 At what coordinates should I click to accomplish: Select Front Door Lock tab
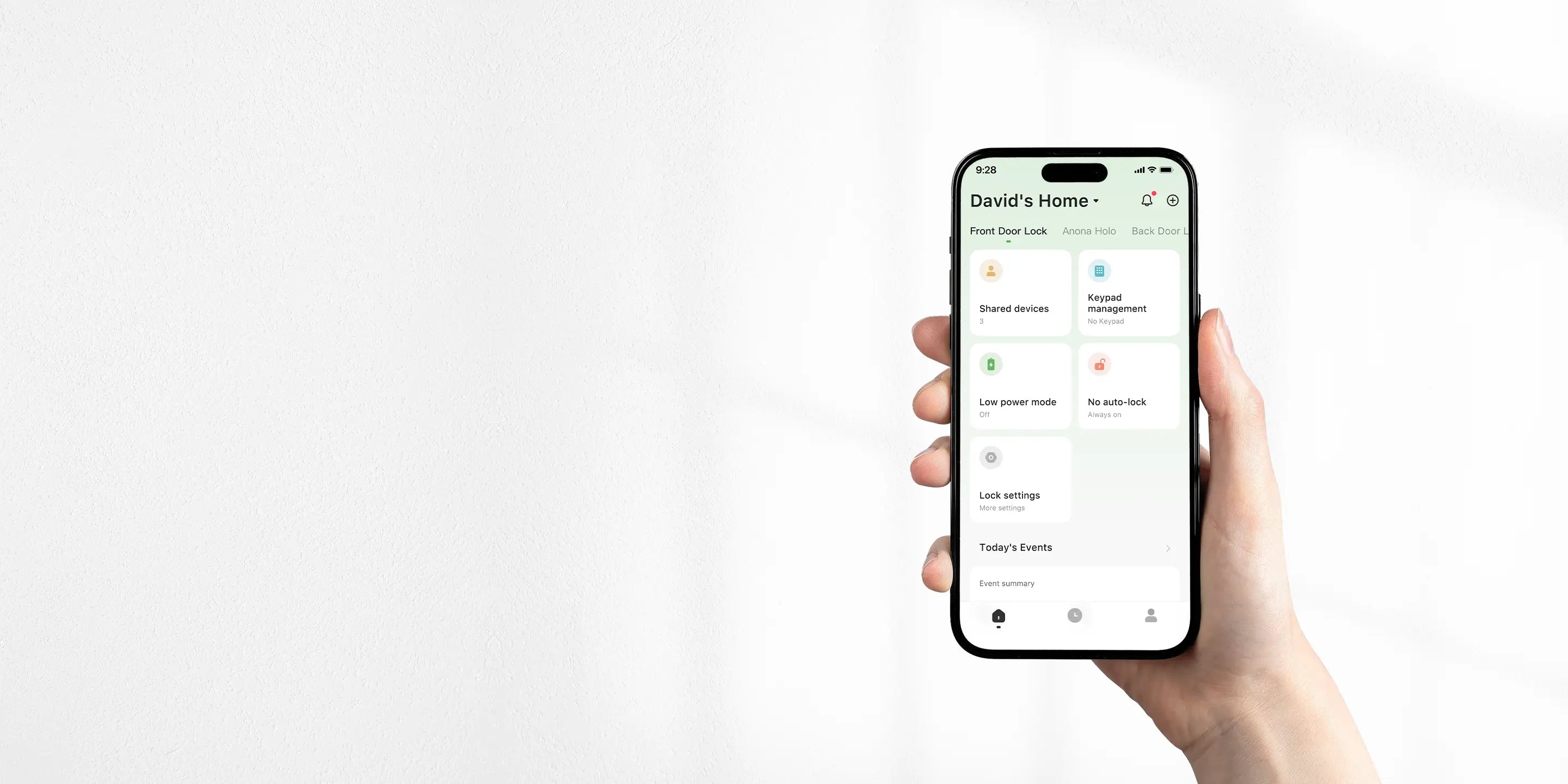[1008, 231]
